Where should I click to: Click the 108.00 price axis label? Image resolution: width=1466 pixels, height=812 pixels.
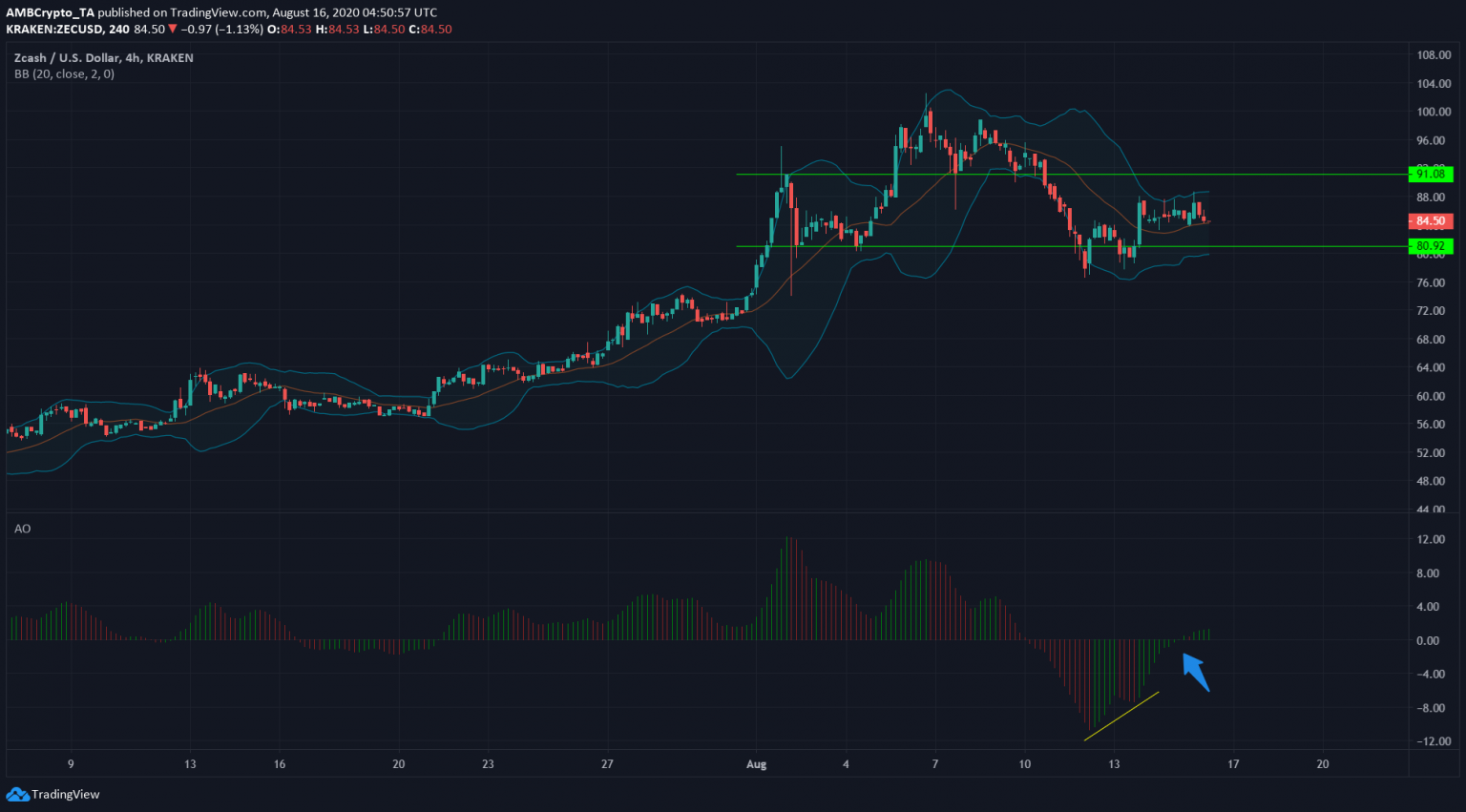(x=1434, y=55)
